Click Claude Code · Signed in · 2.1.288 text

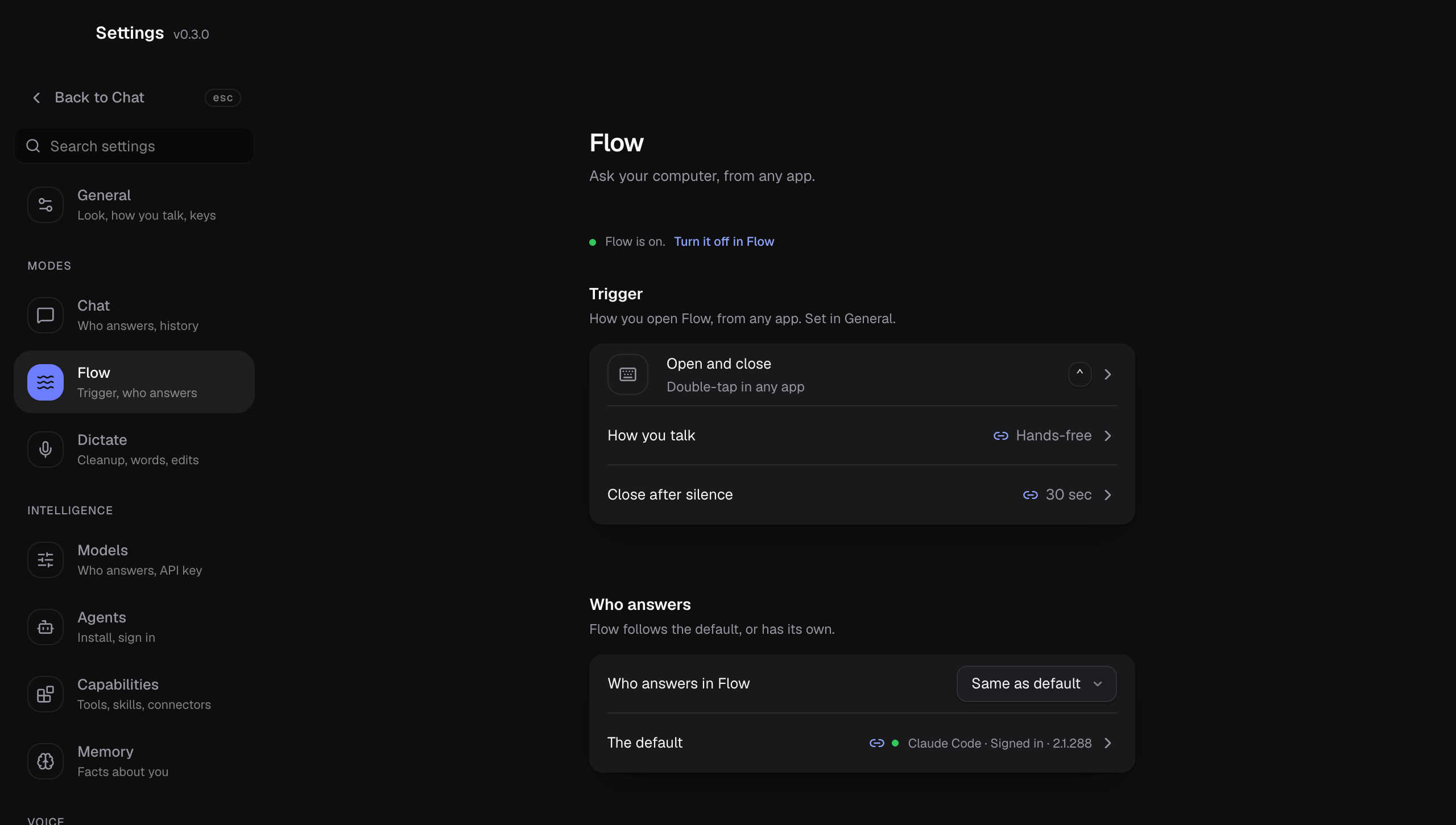(x=1000, y=744)
